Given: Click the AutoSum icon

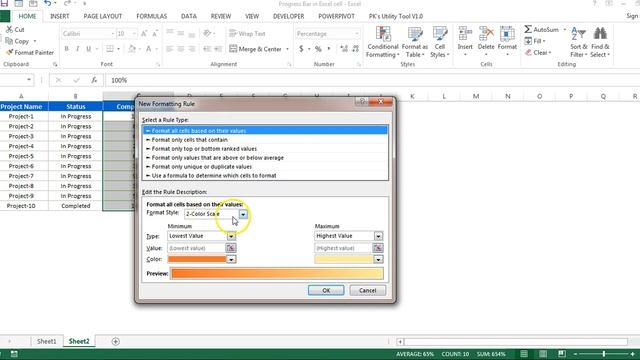Looking at the screenshot, I should point(528,29).
